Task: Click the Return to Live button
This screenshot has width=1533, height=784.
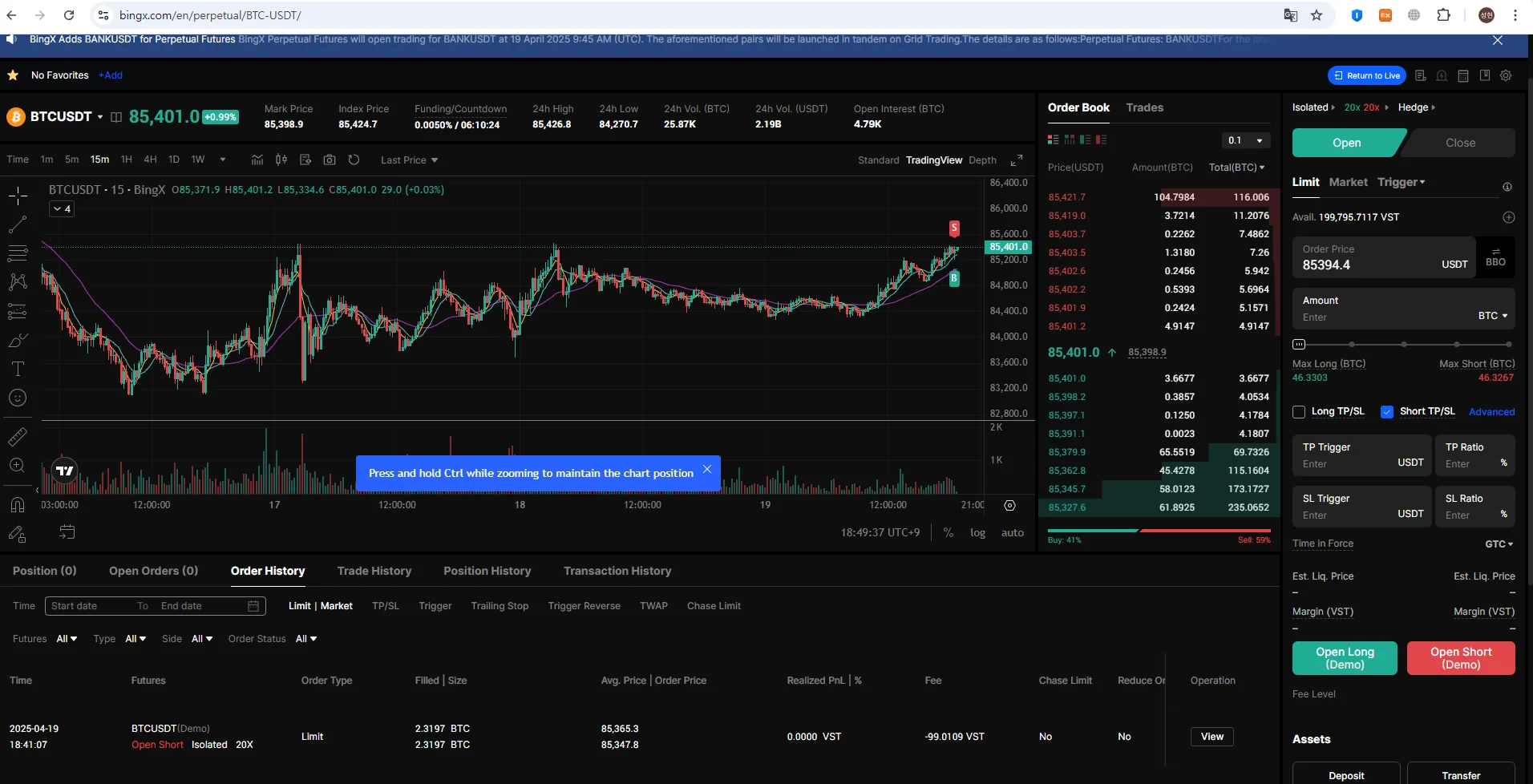Action: (x=1367, y=75)
